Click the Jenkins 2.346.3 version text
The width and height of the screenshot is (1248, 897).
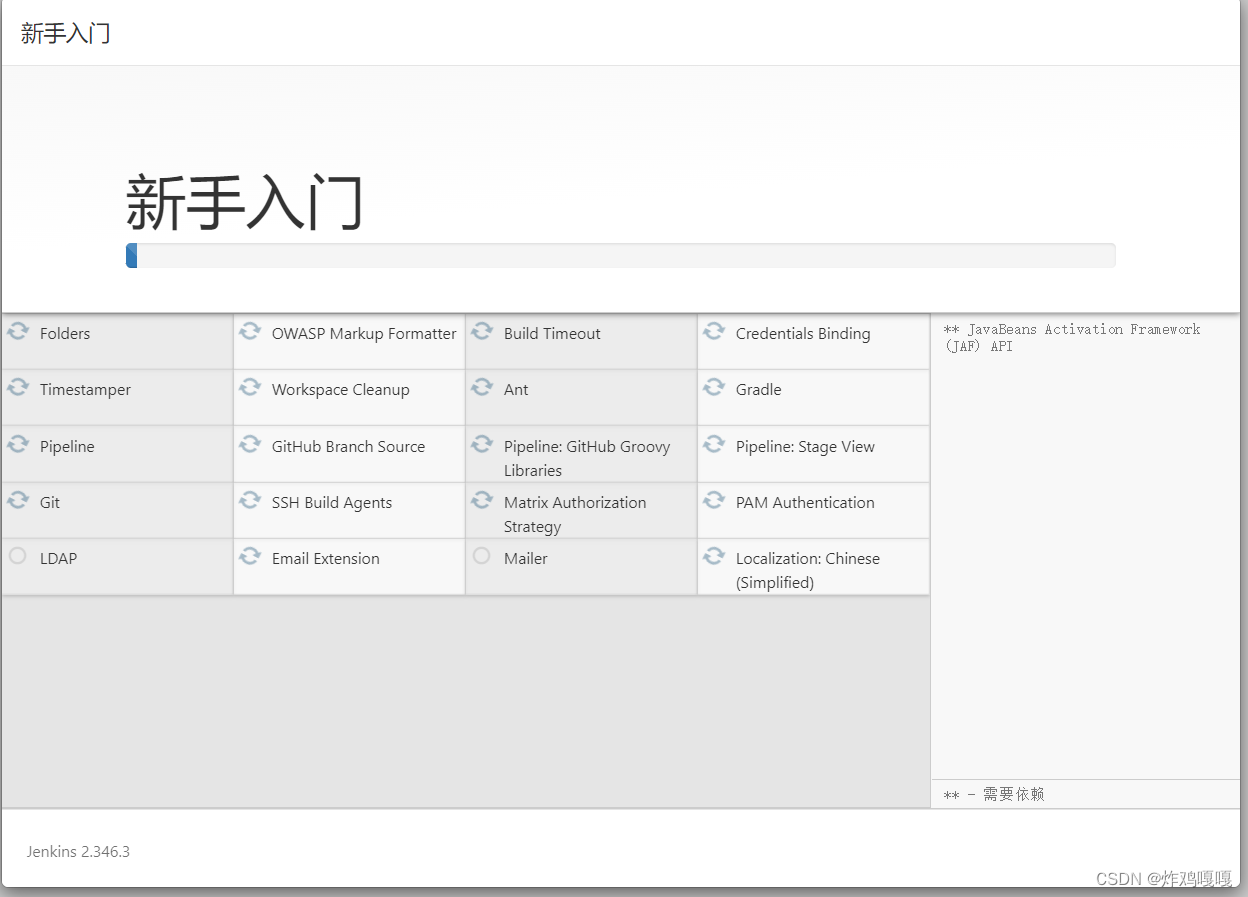78,852
